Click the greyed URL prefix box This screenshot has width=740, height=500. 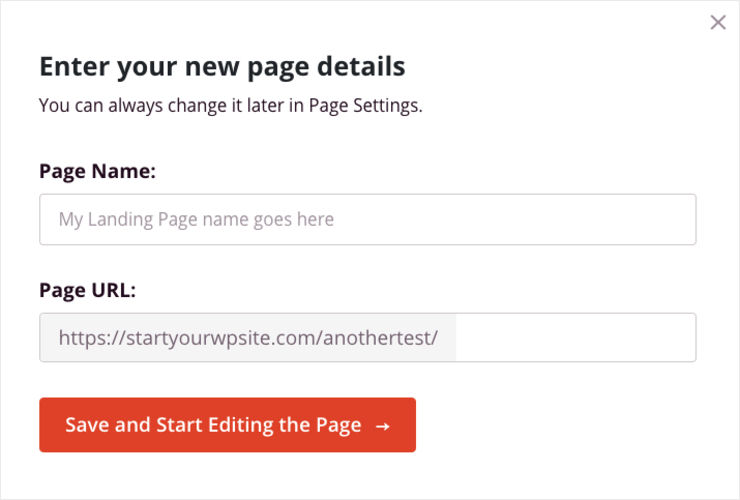click(x=248, y=338)
